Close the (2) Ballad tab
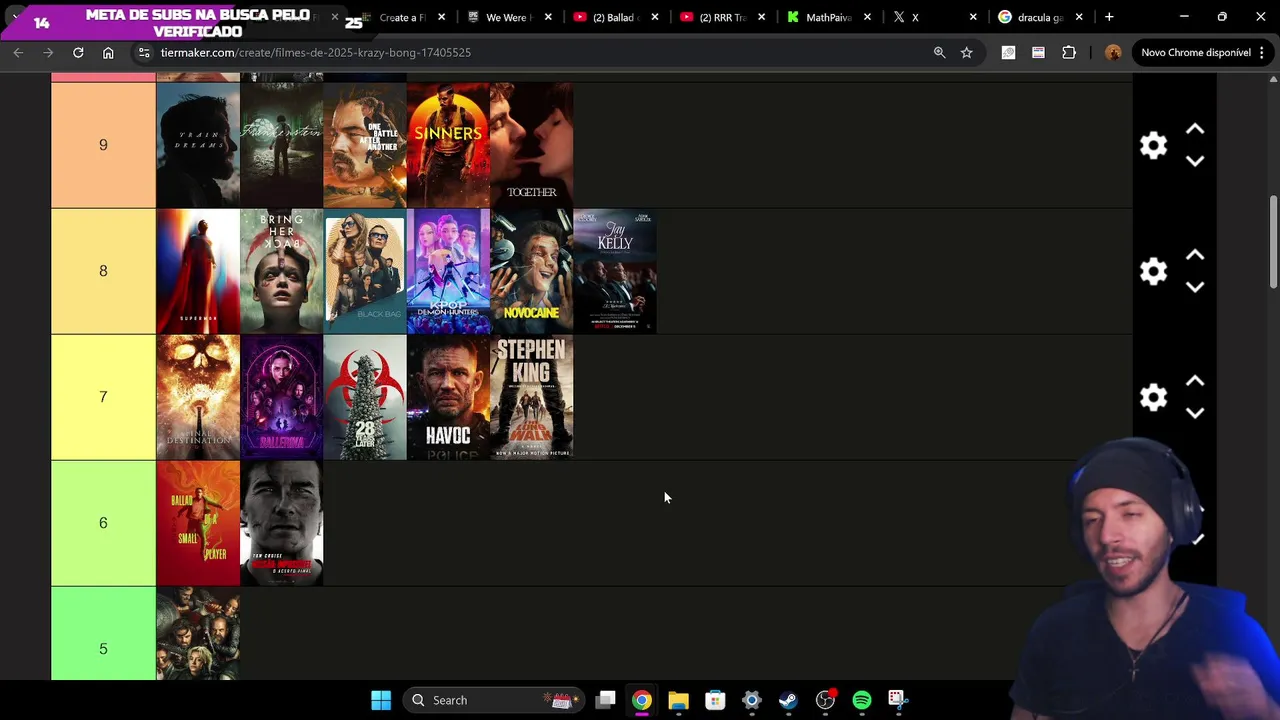Image resolution: width=1280 pixels, height=720 pixels. tap(655, 17)
